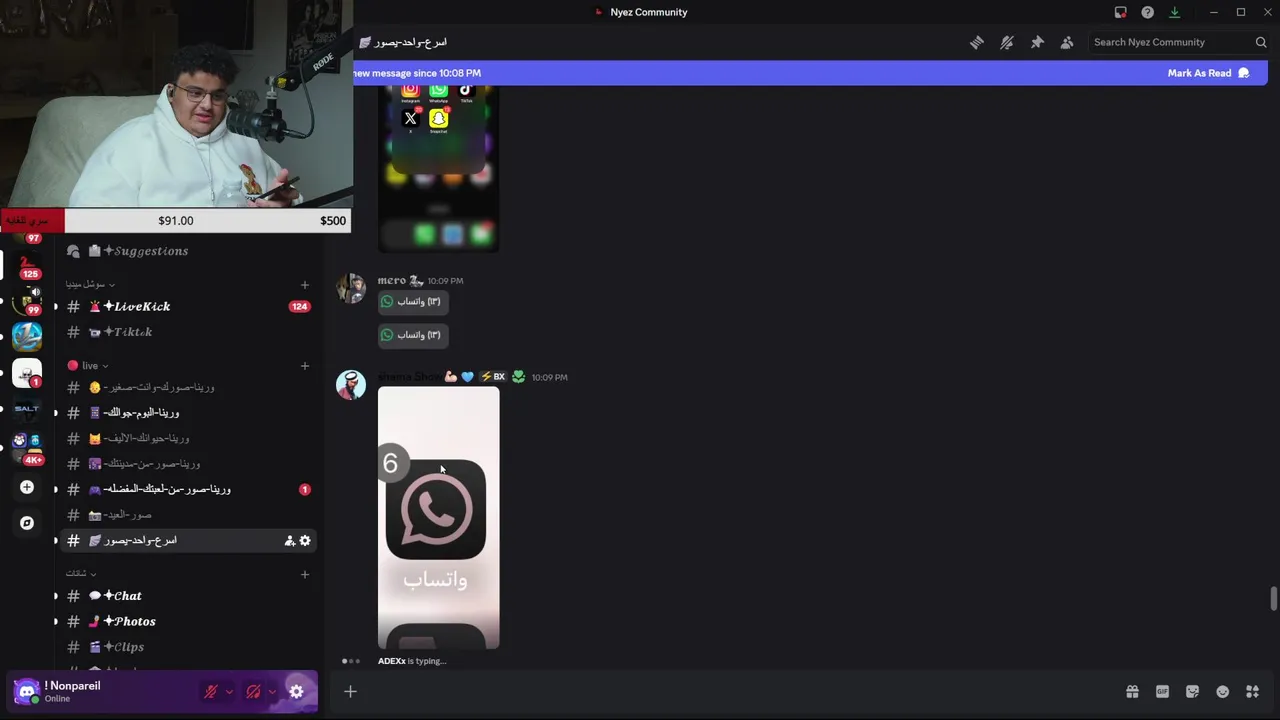Open server folder with 4K+ badge
The image size is (1280, 720).
tap(27, 447)
